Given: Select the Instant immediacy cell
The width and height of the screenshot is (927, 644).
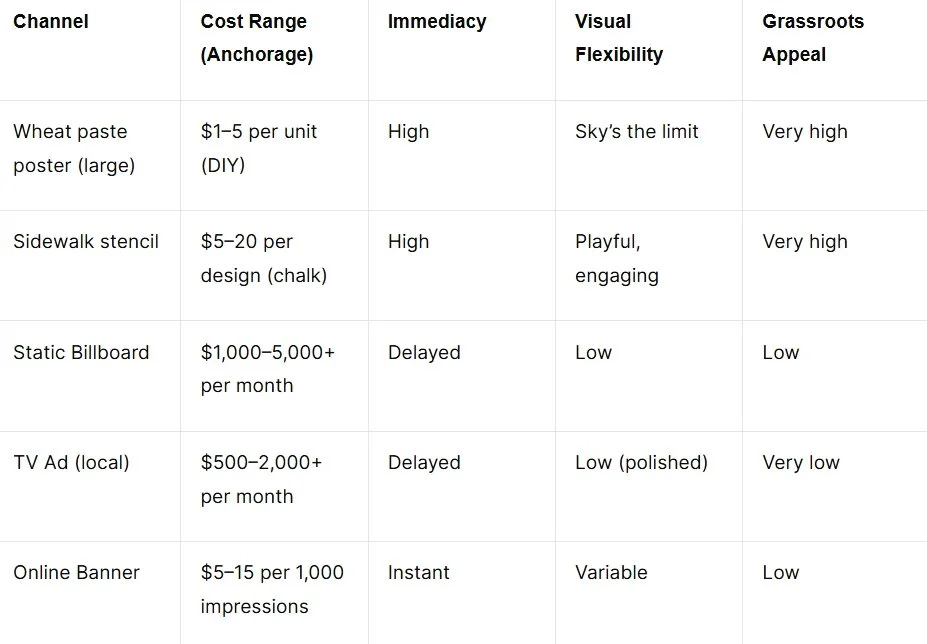Looking at the screenshot, I should 419,572.
